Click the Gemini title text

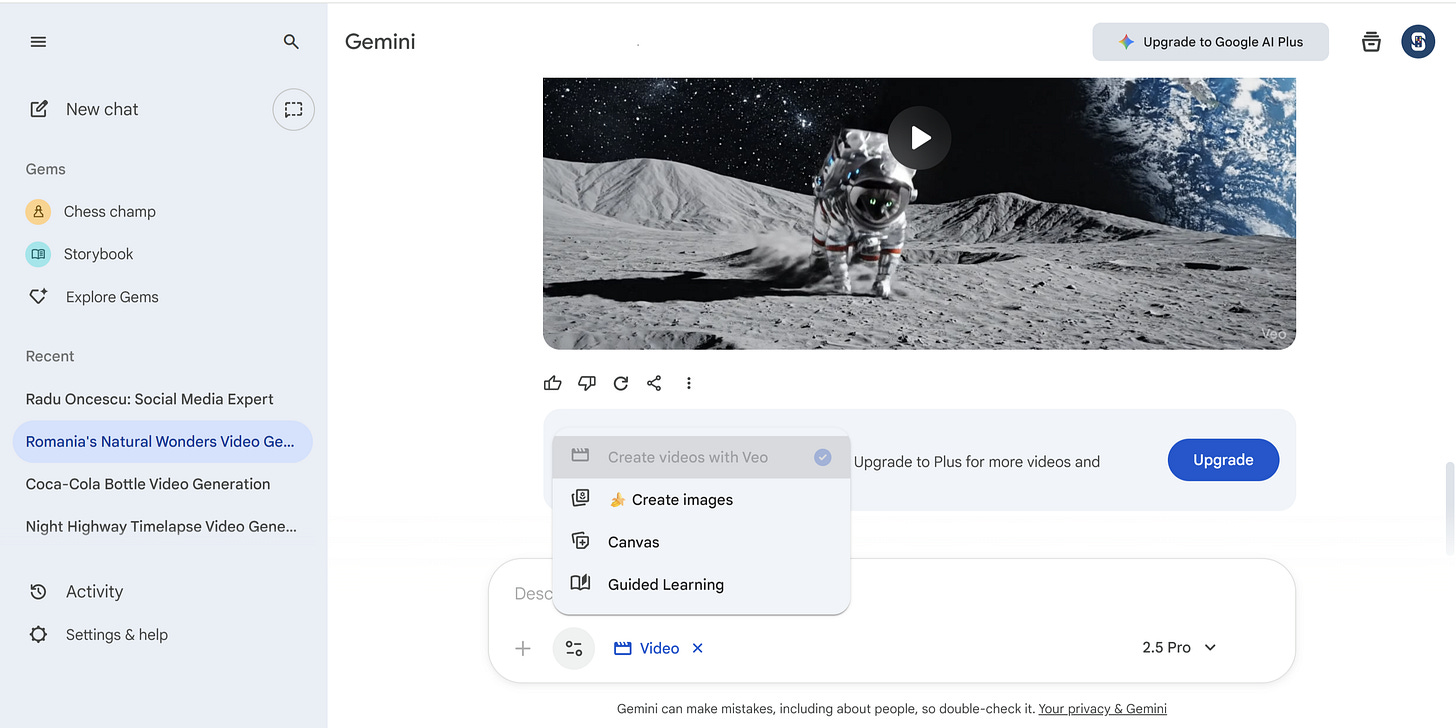click(380, 42)
